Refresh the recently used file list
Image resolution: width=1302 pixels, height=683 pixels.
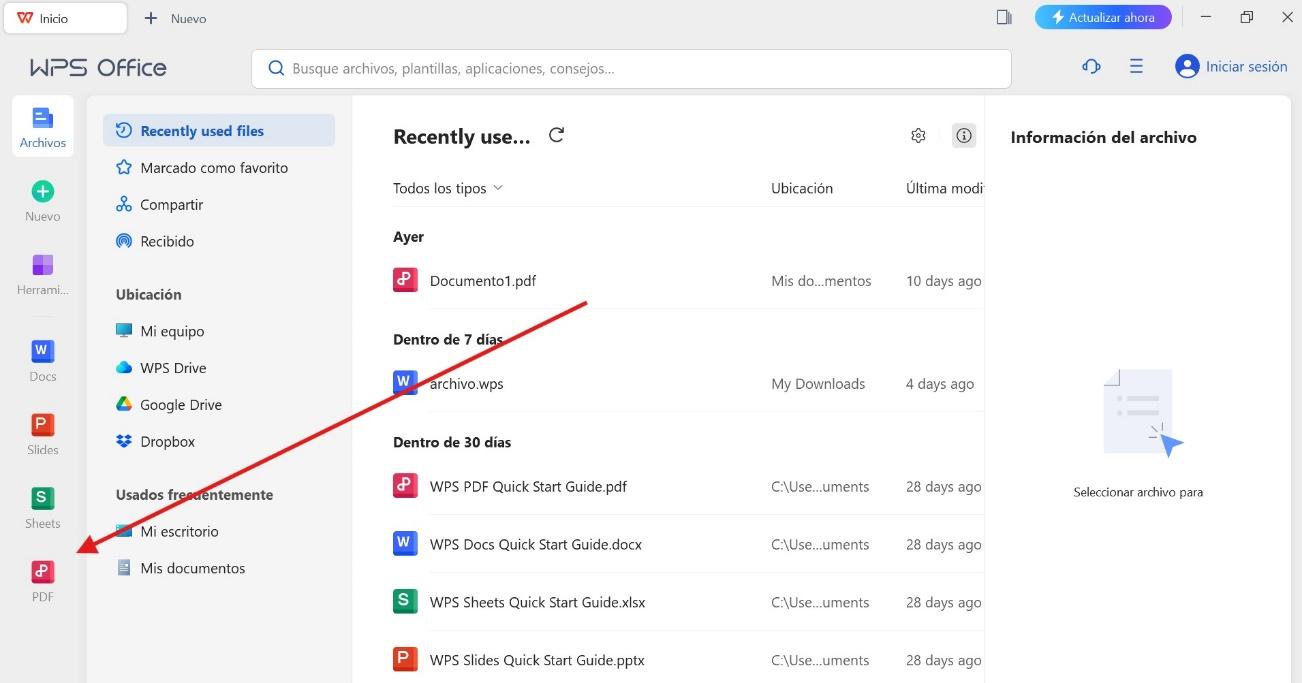point(557,136)
